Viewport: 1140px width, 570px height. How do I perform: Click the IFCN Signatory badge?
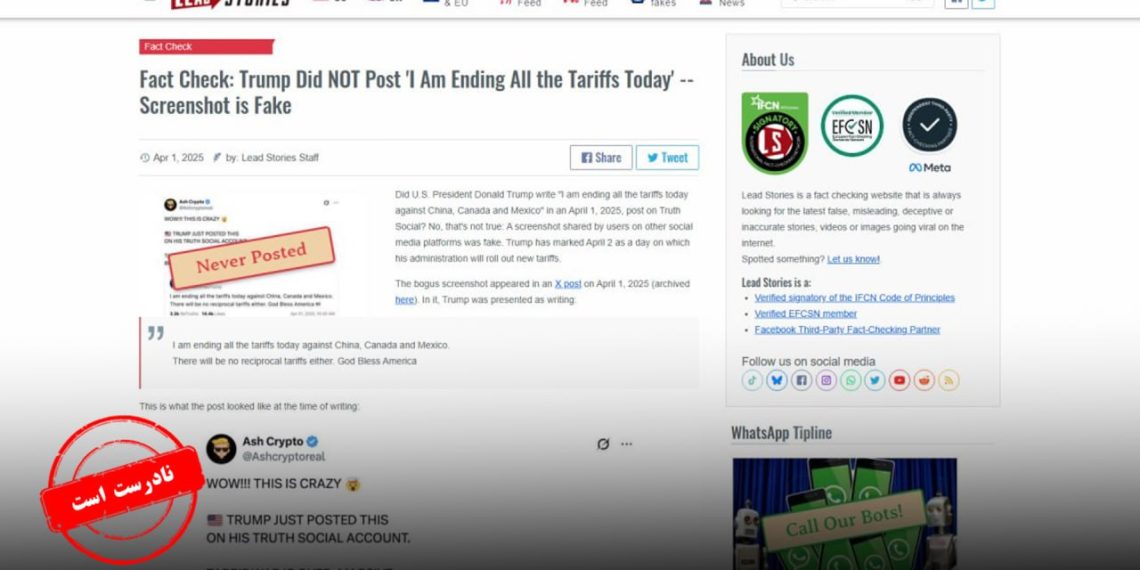[x=774, y=132]
